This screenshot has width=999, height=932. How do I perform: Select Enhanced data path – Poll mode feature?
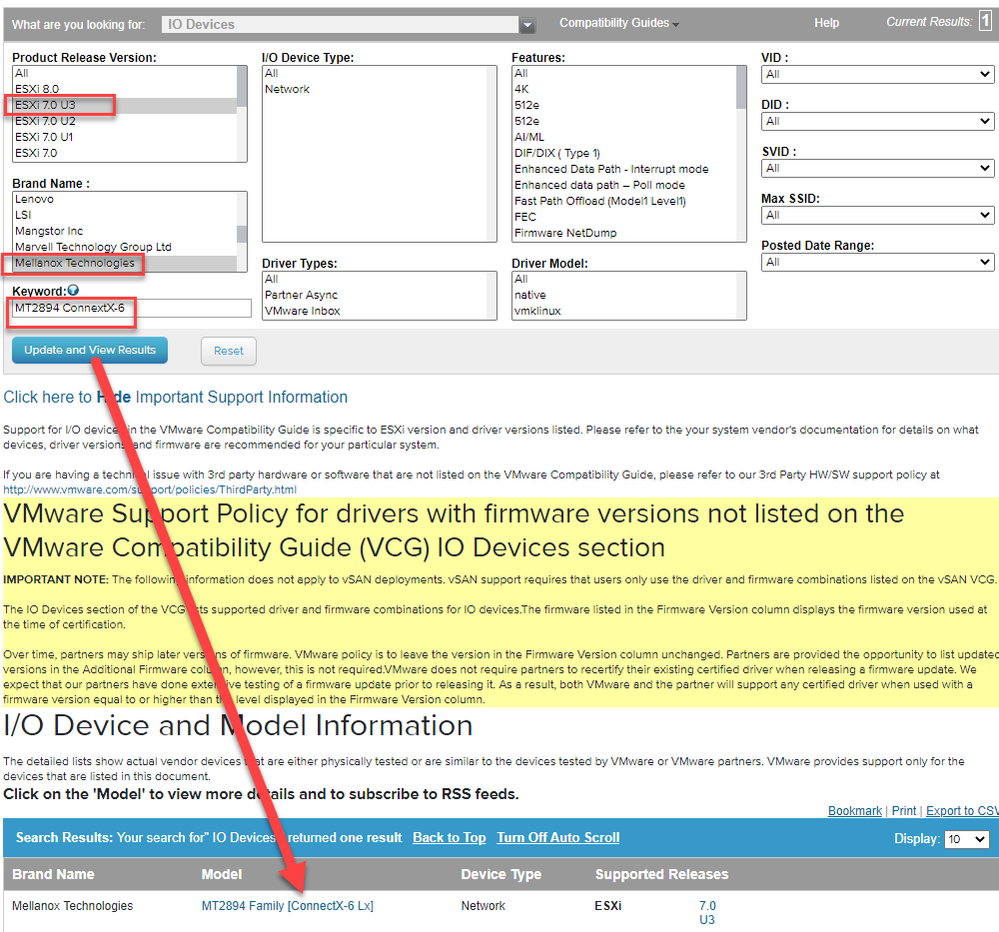[x=624, y=185]
